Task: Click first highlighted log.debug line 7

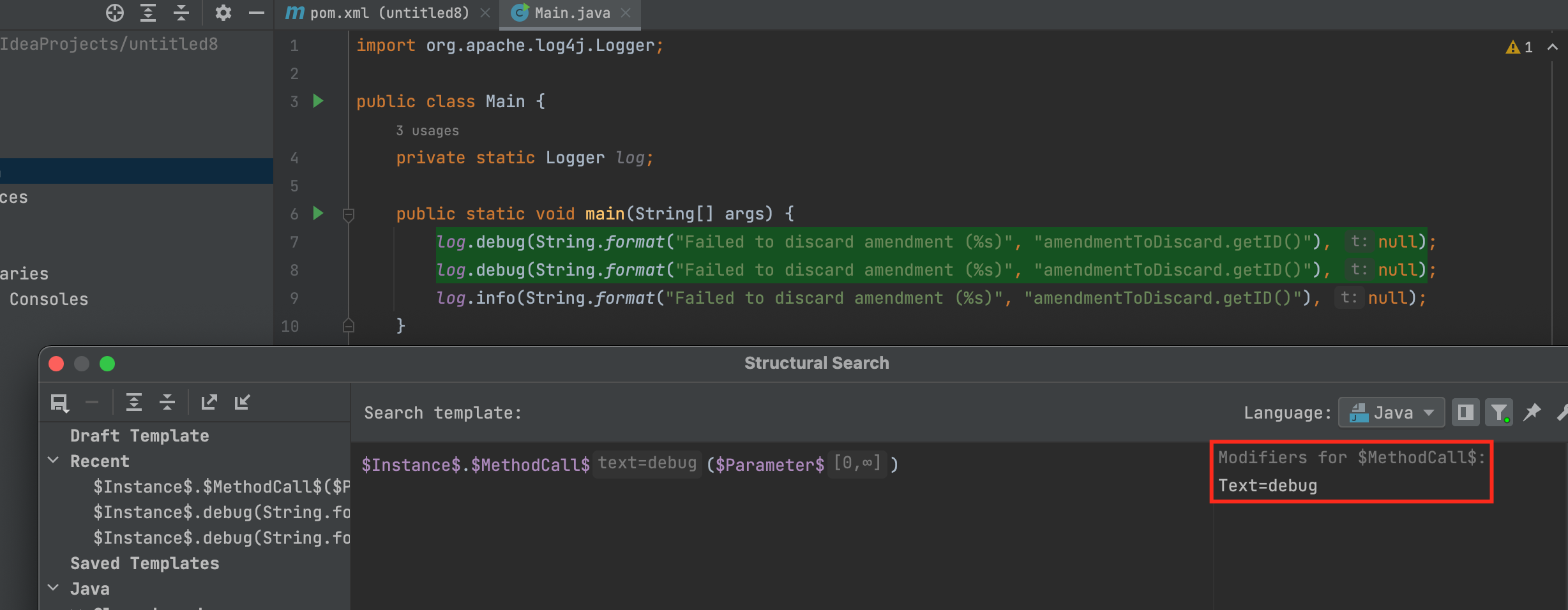Action: 936,242
